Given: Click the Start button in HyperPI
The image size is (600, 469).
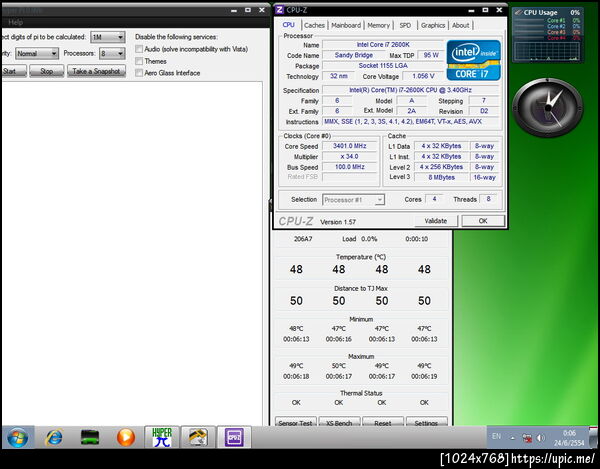Looking at the screenshot, I should pyautogui.click(x=13, y=71).
